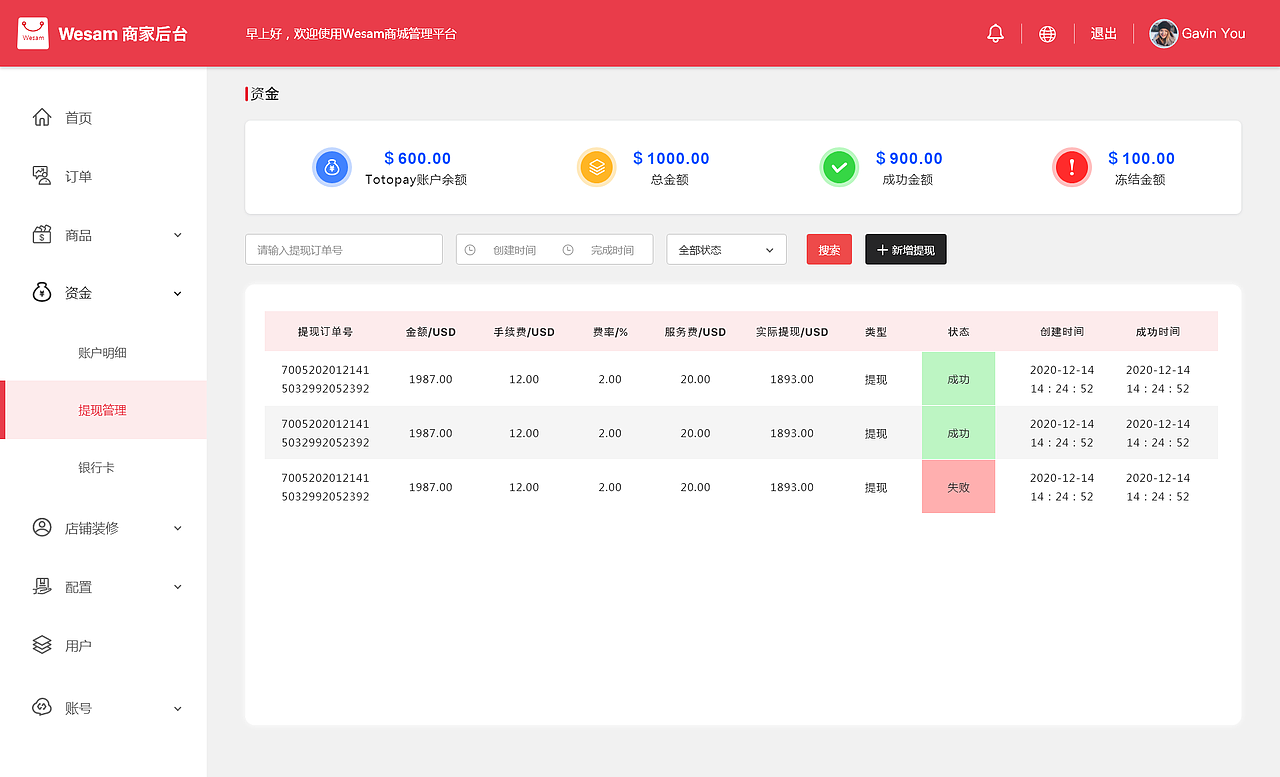Click the 新增提现 button
Screen dimensions: 1280x777
(x=906, y=250)
